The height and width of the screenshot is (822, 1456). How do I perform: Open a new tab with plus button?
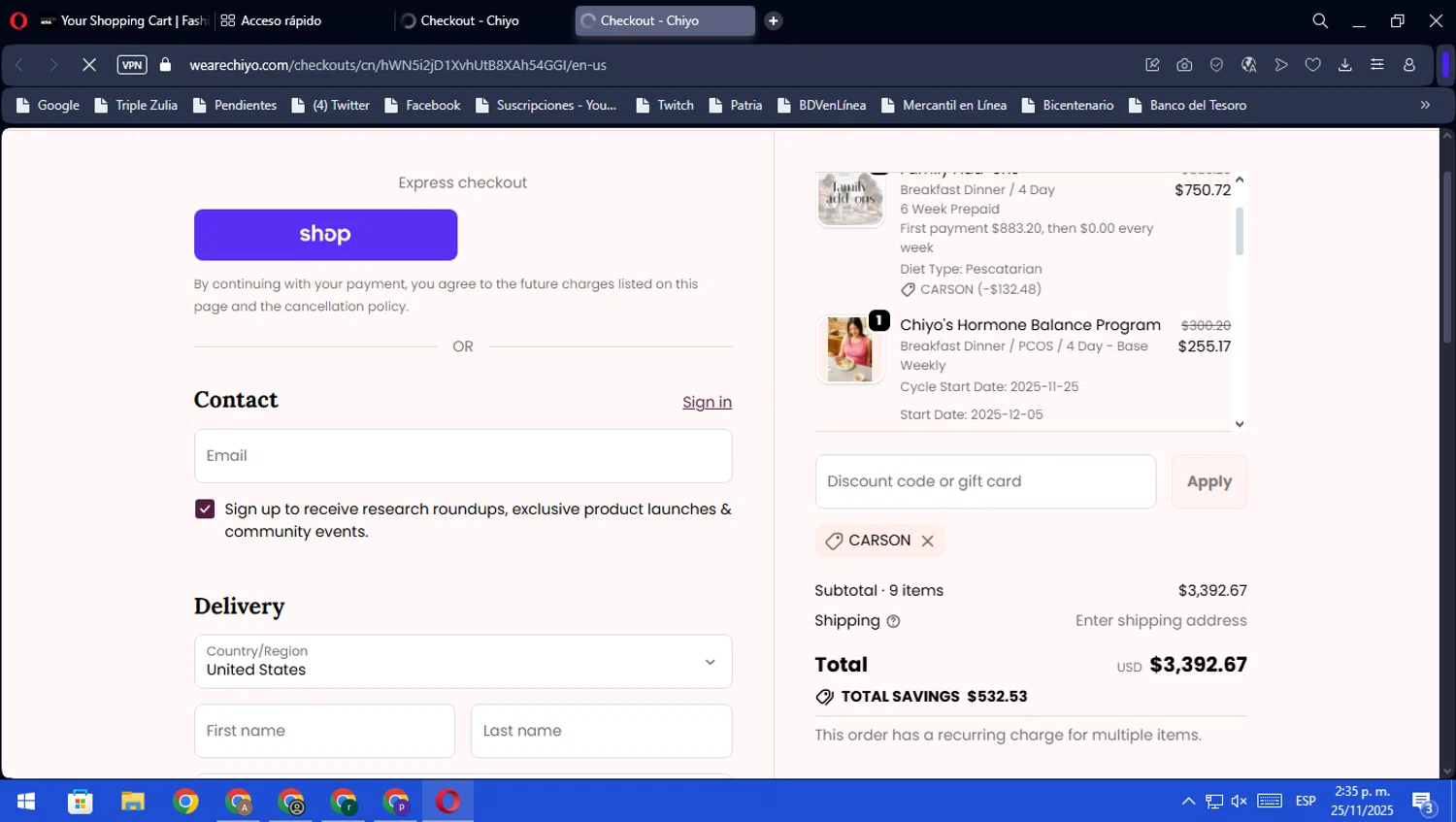[x=774, y=20]
